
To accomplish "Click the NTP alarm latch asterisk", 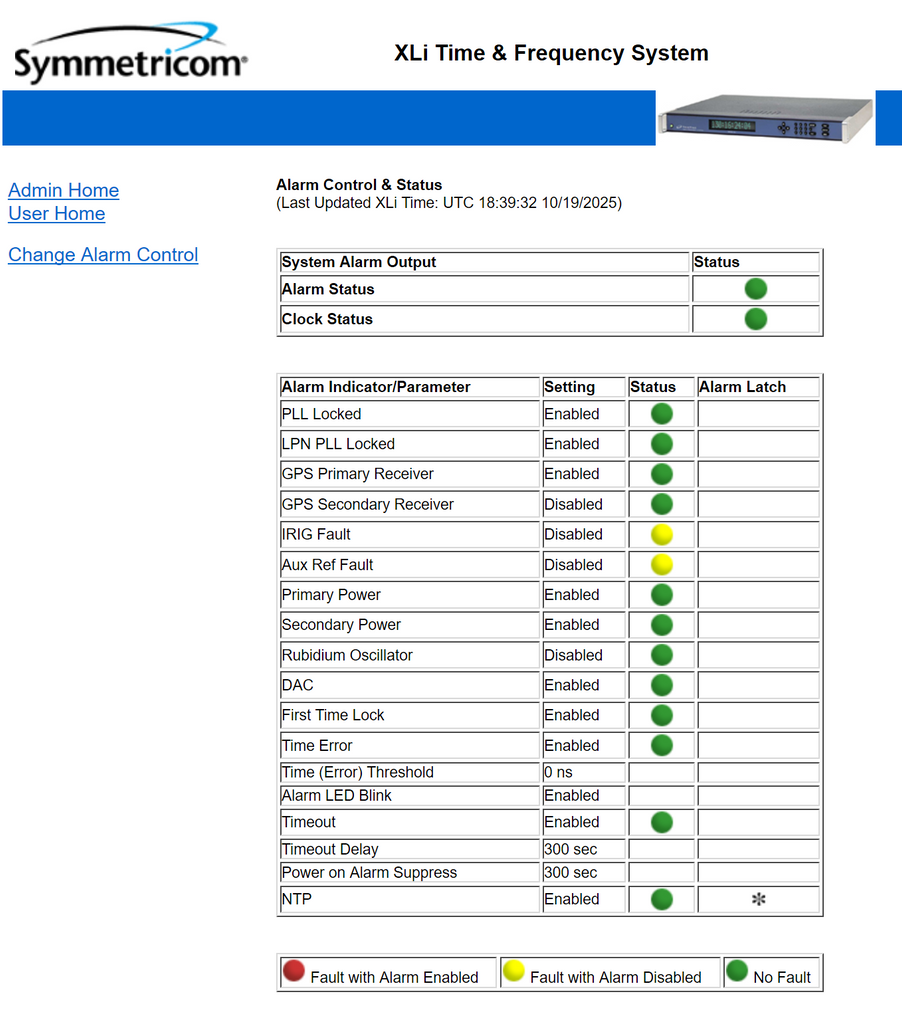I will pyautogui.click(x=758, y=899).
